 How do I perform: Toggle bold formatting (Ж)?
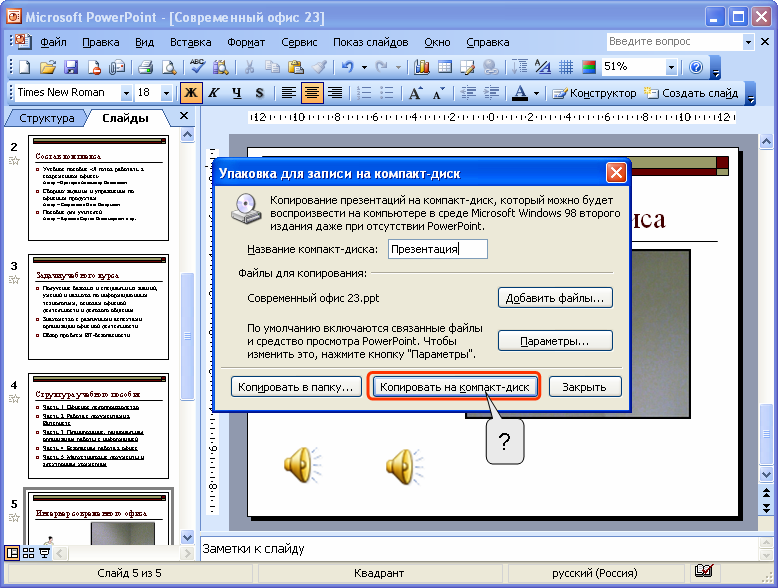[191, 93]
